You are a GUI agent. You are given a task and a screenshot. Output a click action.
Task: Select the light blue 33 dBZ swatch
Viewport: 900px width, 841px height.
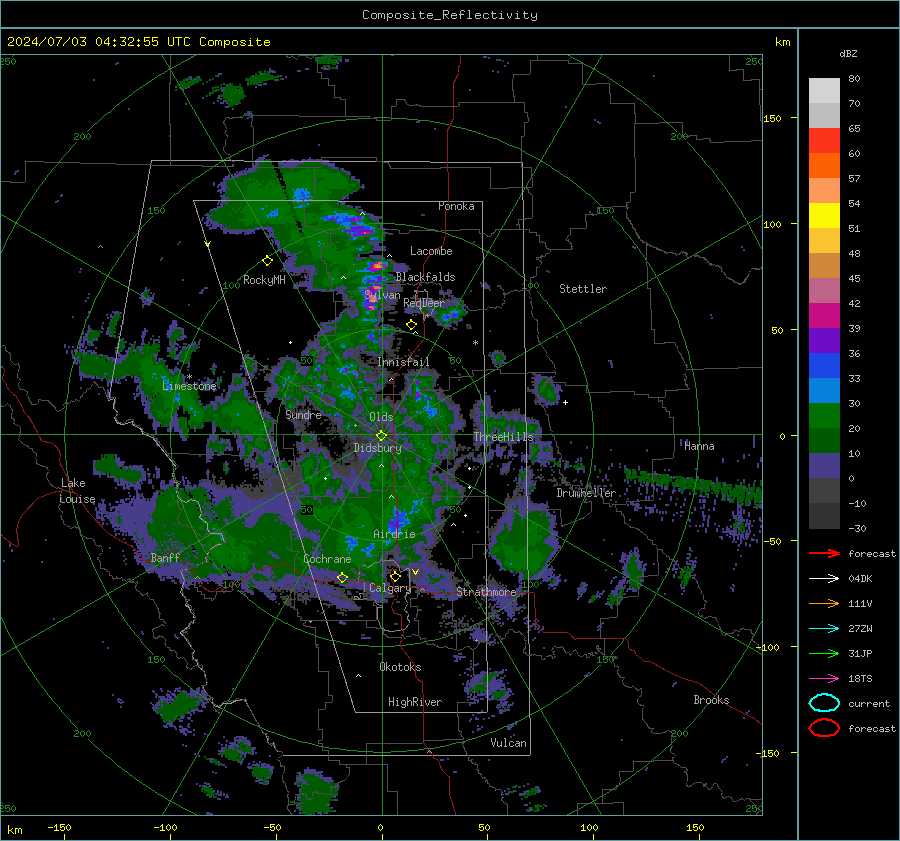pos(824,391)
